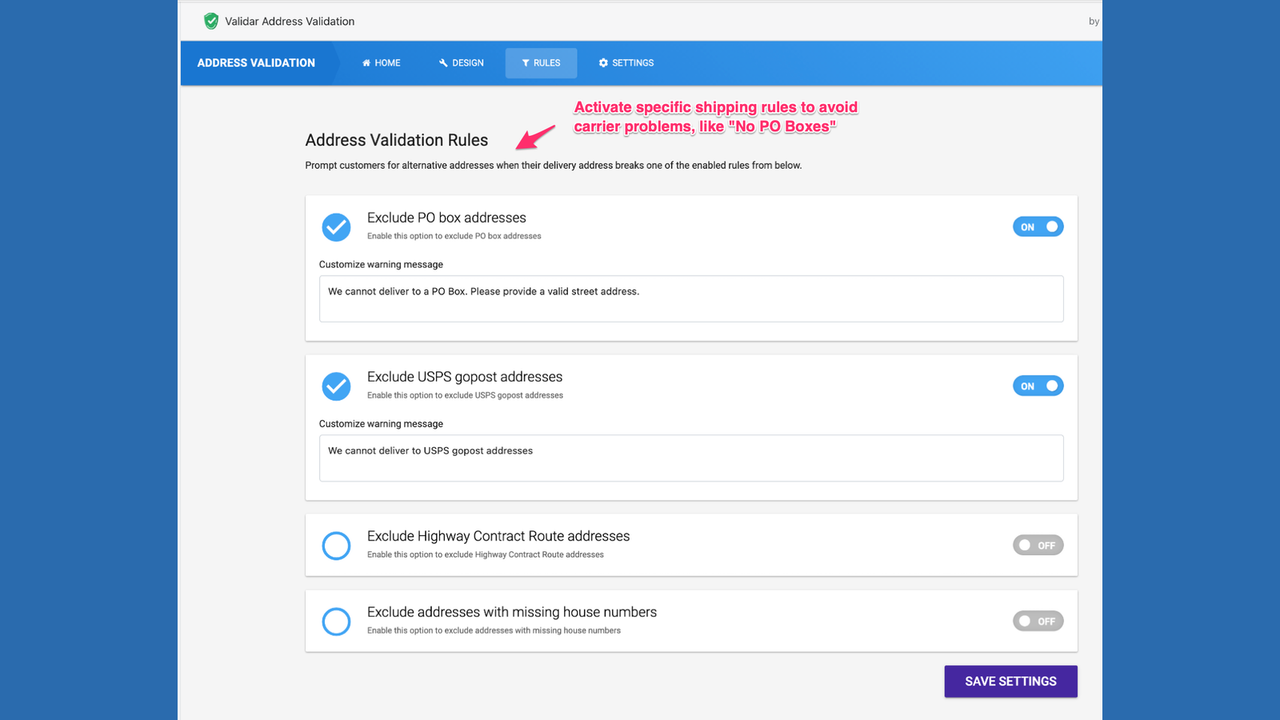Click the SAVE SETTINGS button

tap(1010, 681)
